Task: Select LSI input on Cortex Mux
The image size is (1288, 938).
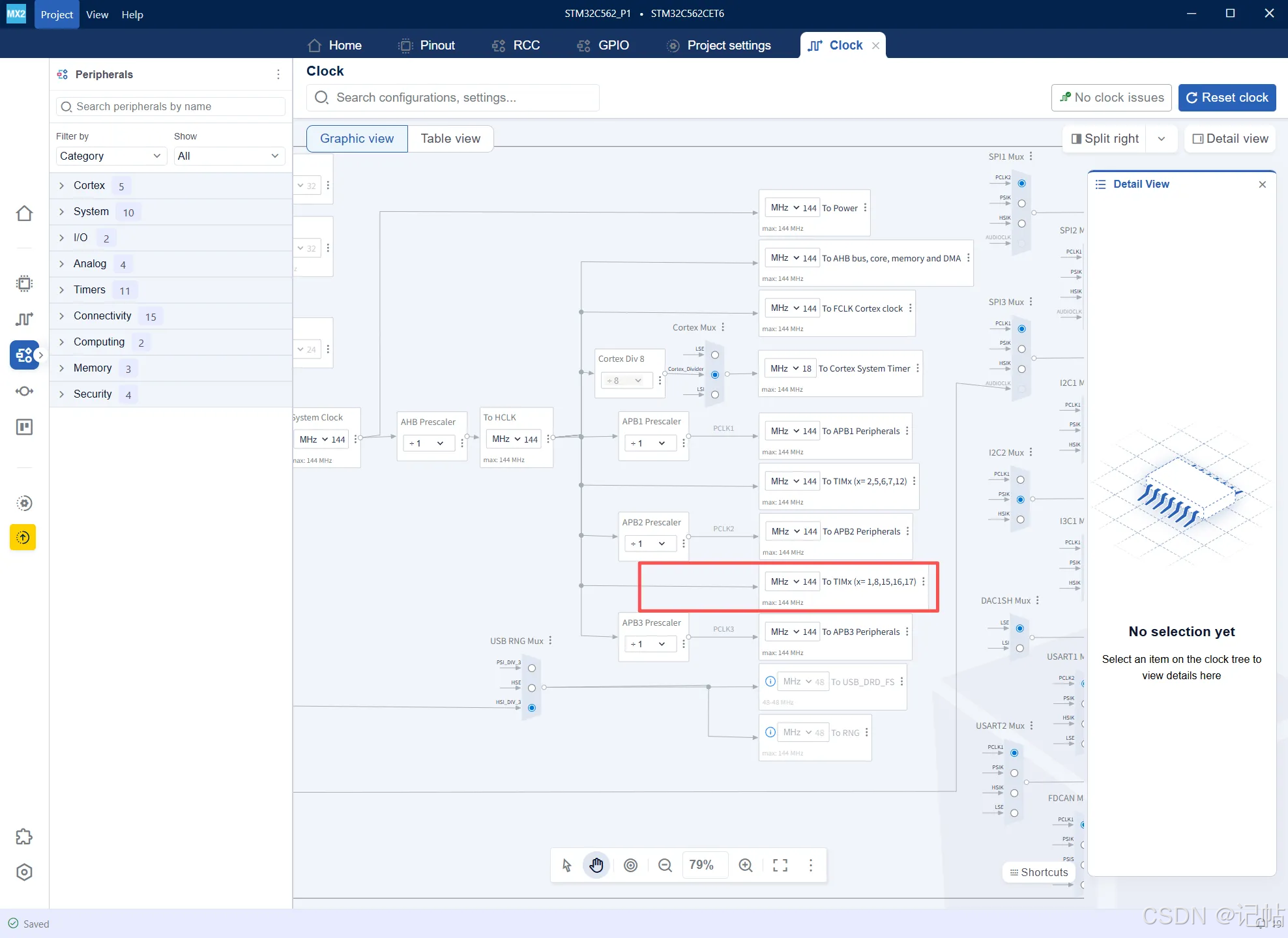Action: [x=715, y=394]
